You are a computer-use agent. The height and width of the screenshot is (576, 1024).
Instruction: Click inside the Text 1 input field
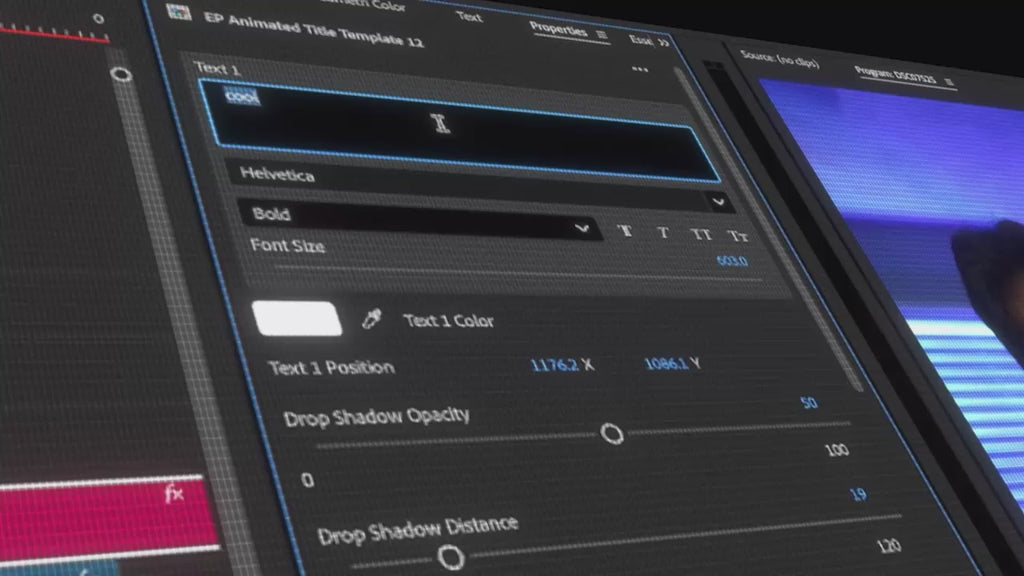coord(460,130)
